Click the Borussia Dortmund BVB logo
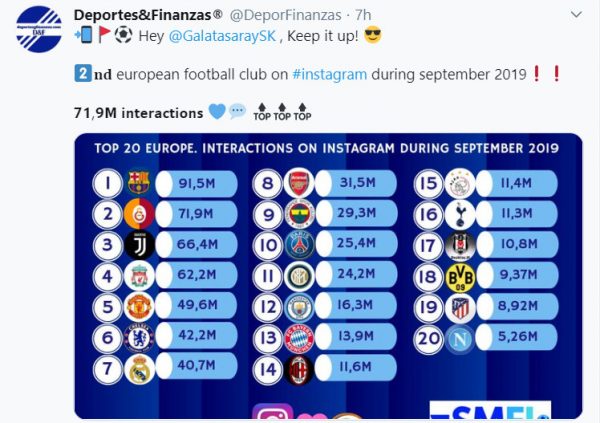 (459, 276)
